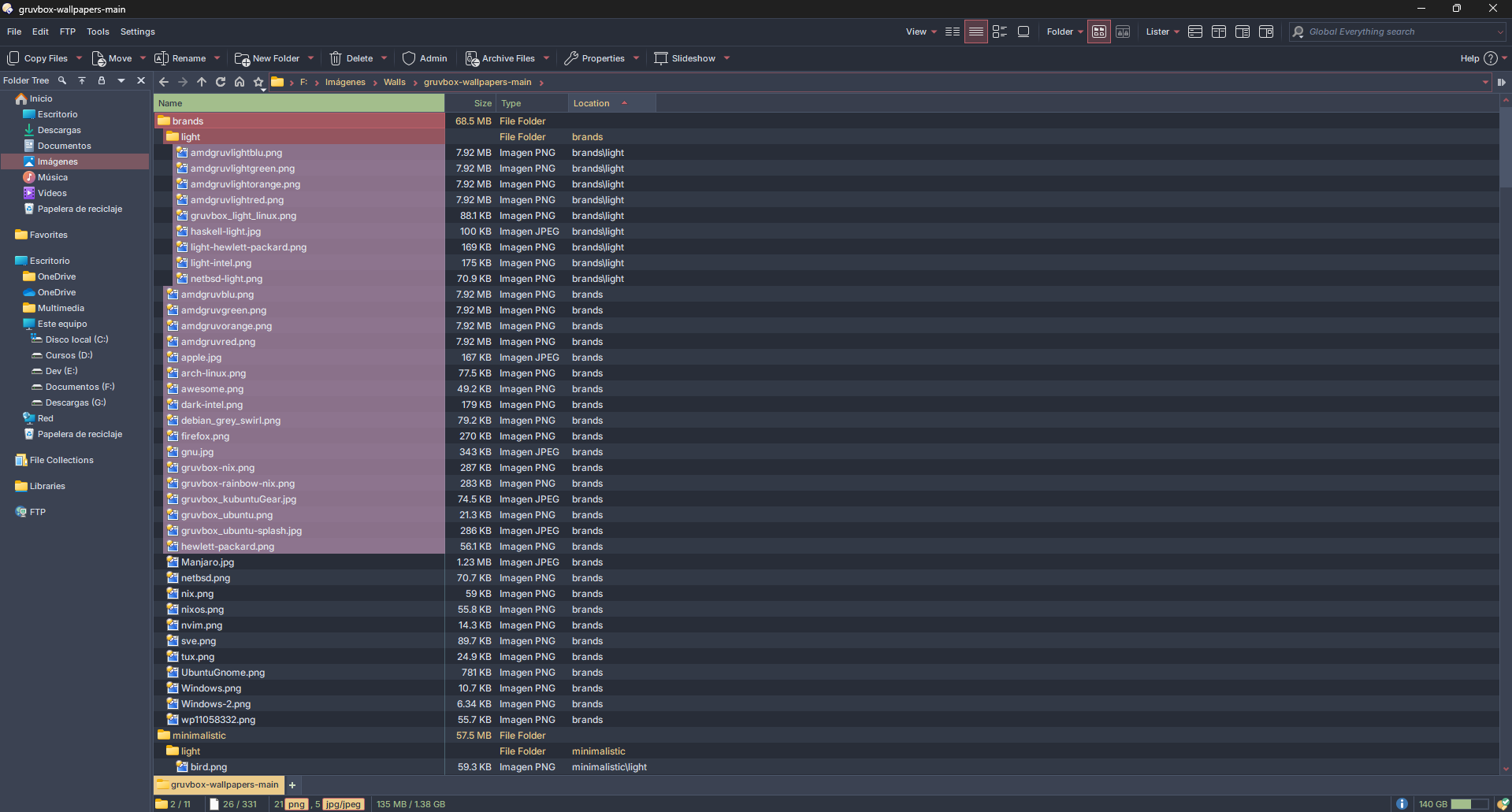Open the Copy Files dropdown arrow
The width and height of the screenshot is (1512, 812).
pos(79,58)
